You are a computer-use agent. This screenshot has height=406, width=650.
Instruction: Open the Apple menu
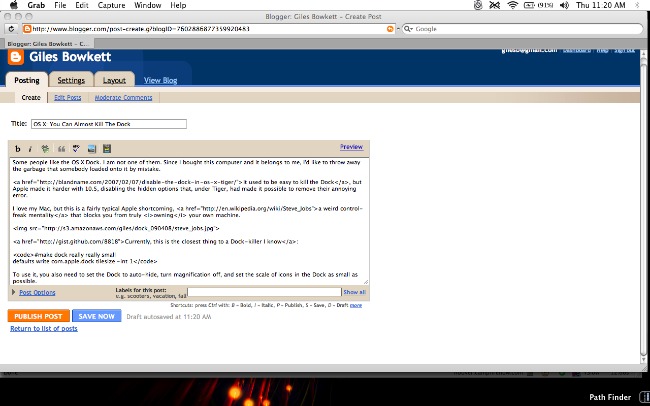coord(14,5)
